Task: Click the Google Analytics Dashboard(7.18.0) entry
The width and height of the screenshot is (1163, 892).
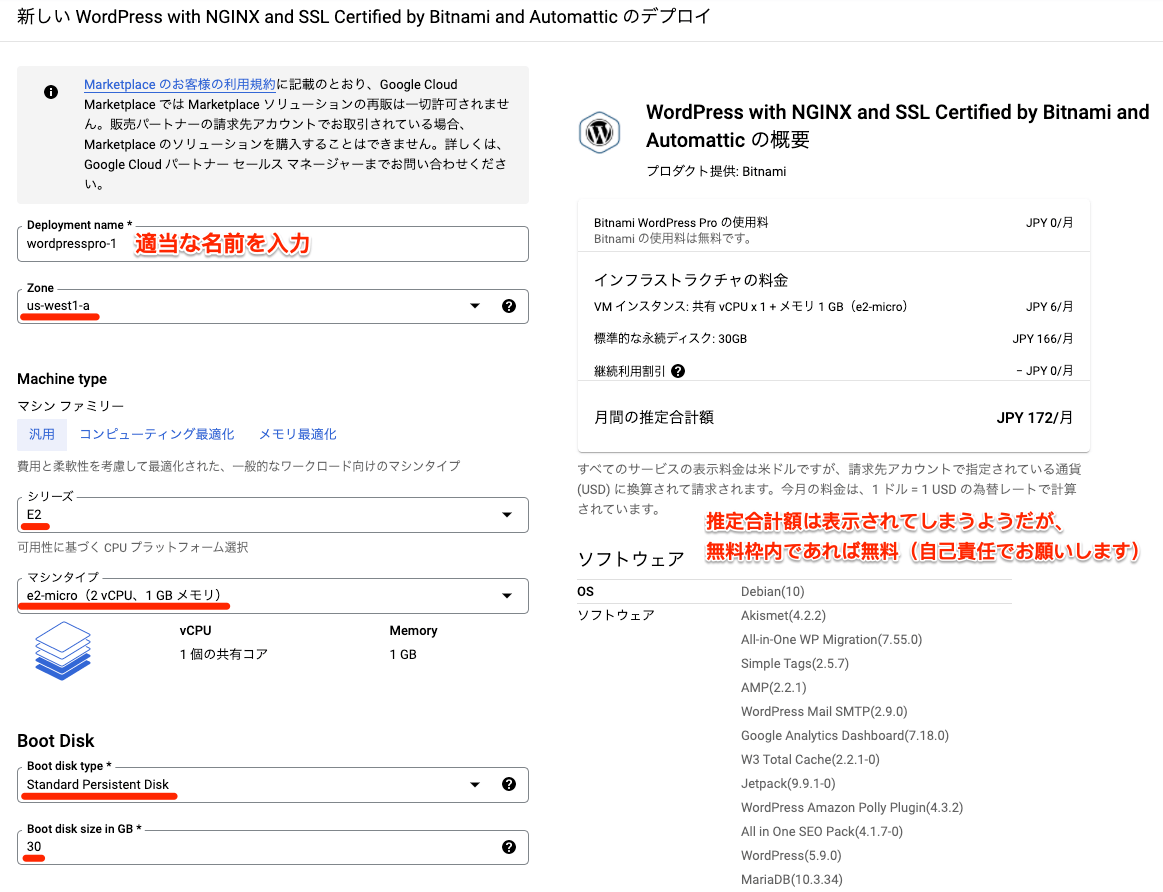Action: click(845, 736)
